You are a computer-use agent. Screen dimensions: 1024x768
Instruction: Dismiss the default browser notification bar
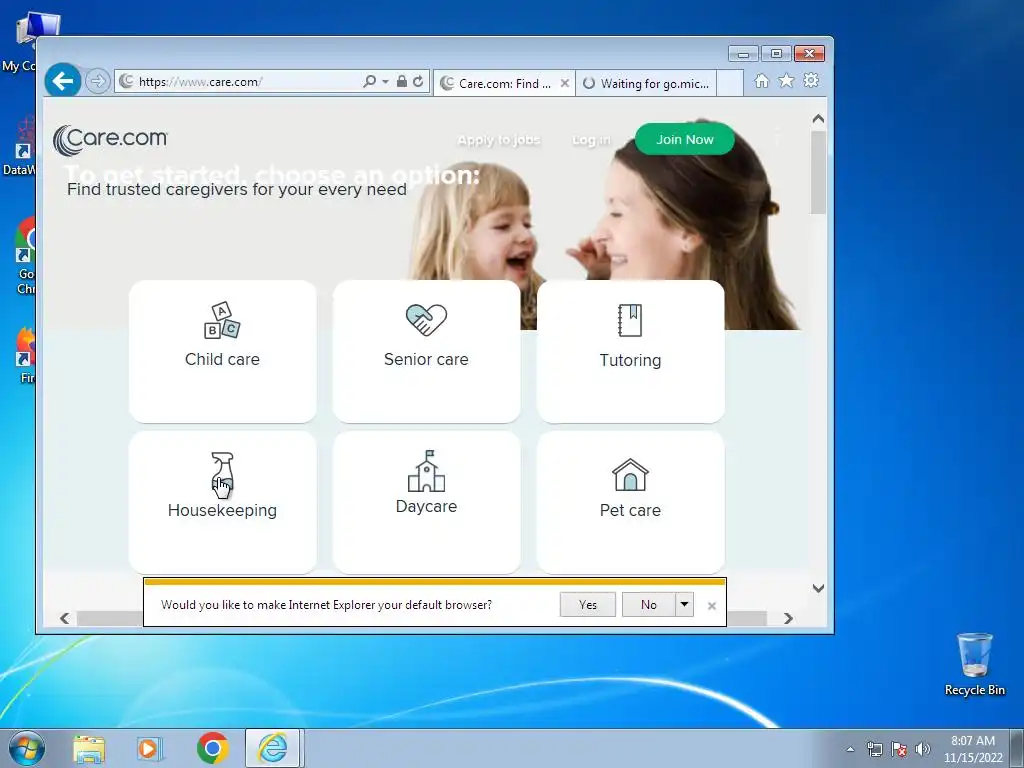point(712,606)
